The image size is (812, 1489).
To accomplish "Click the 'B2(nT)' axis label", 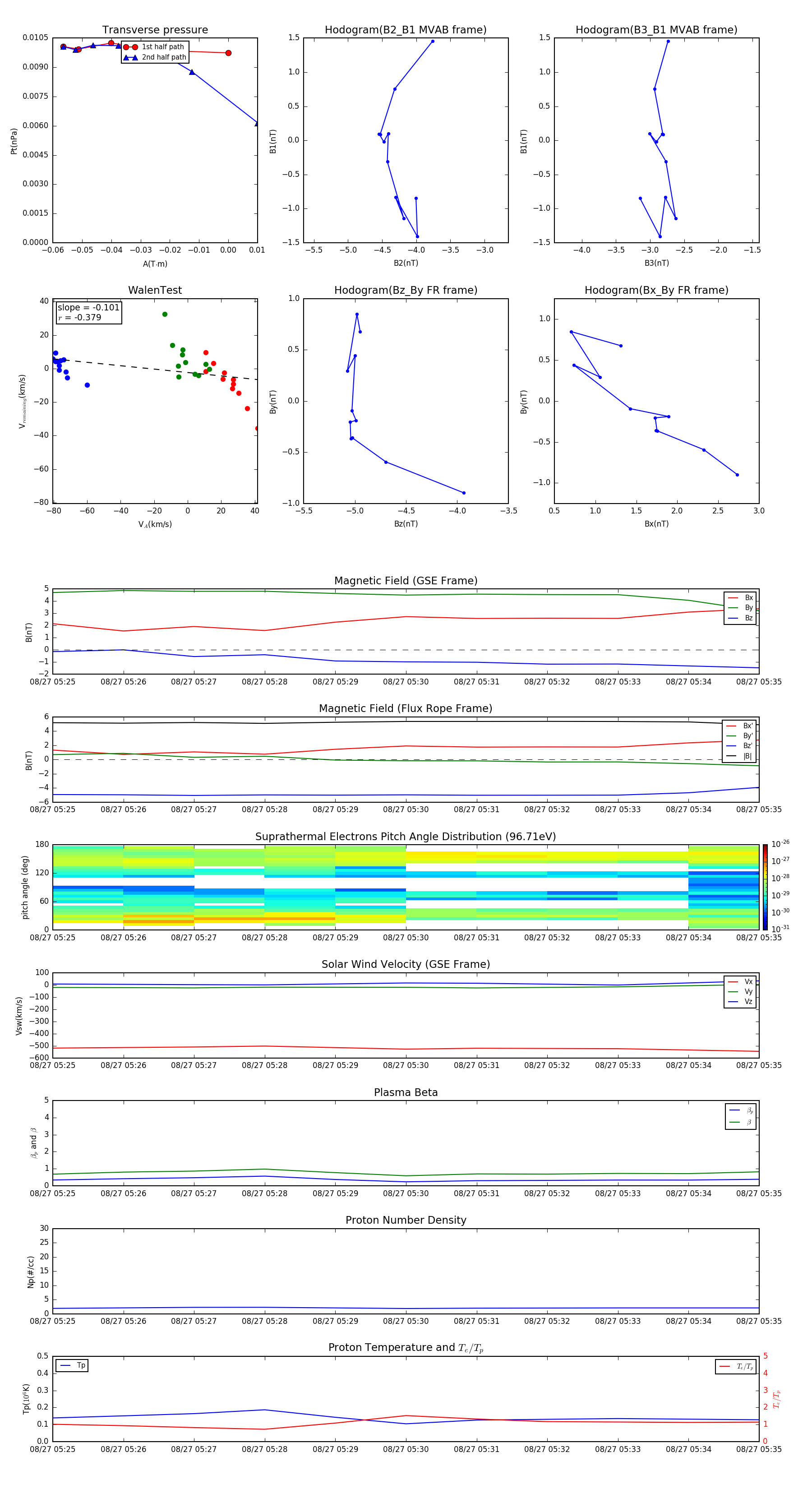I will [406, 263].
